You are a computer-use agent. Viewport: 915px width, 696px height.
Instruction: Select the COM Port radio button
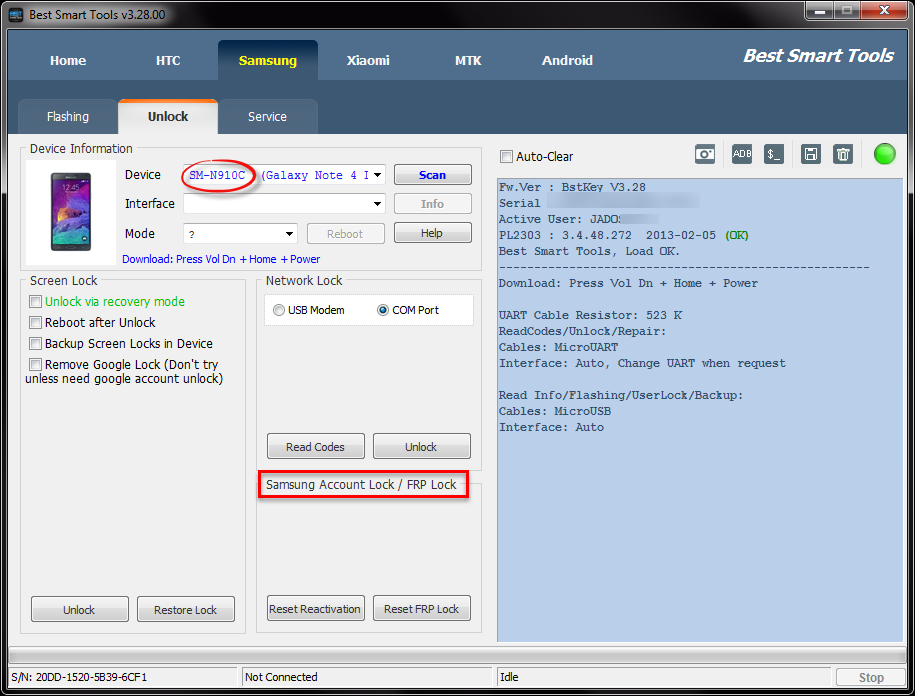tap(383, 310)
